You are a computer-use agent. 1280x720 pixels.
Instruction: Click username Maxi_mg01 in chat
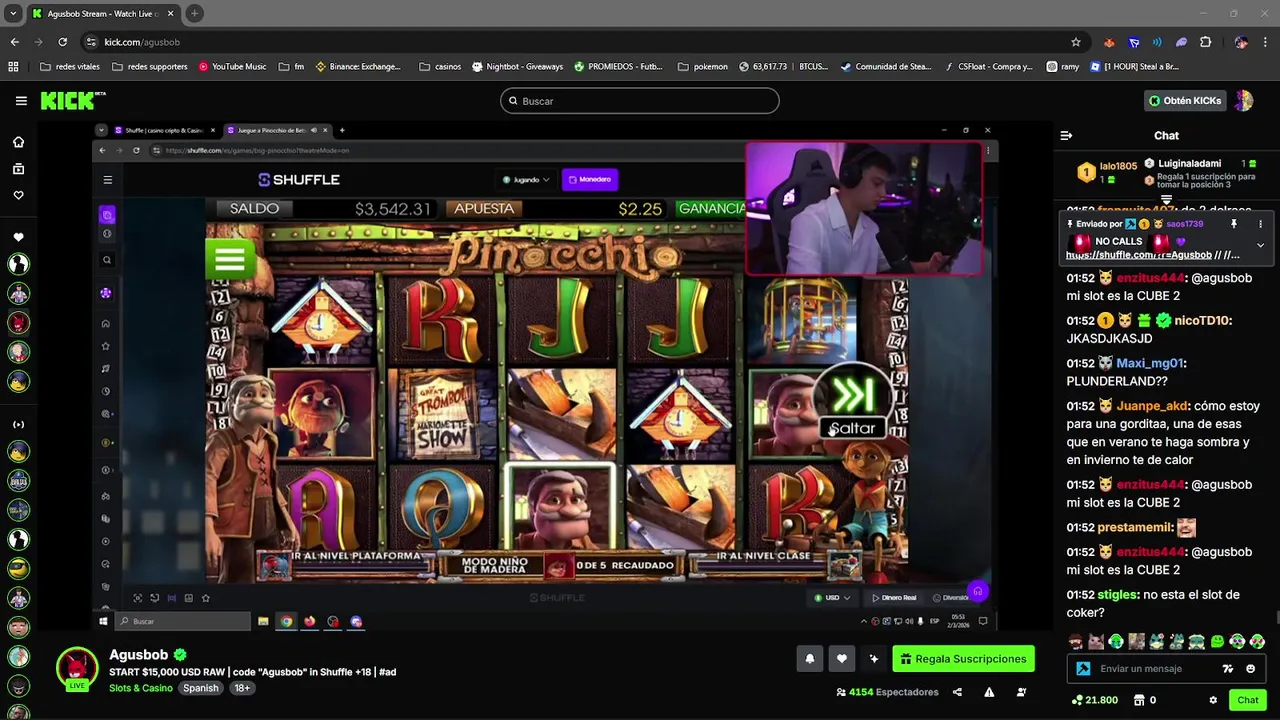[x=1150, y=363]
